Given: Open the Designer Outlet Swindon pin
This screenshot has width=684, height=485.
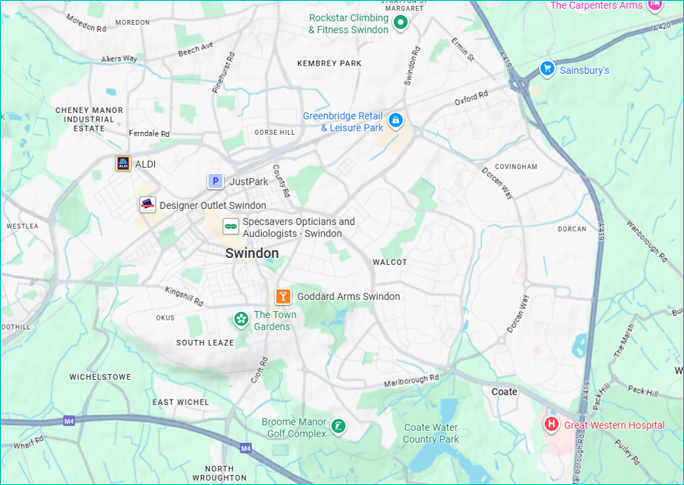Looking at the screenshot, I should [147, 204].
